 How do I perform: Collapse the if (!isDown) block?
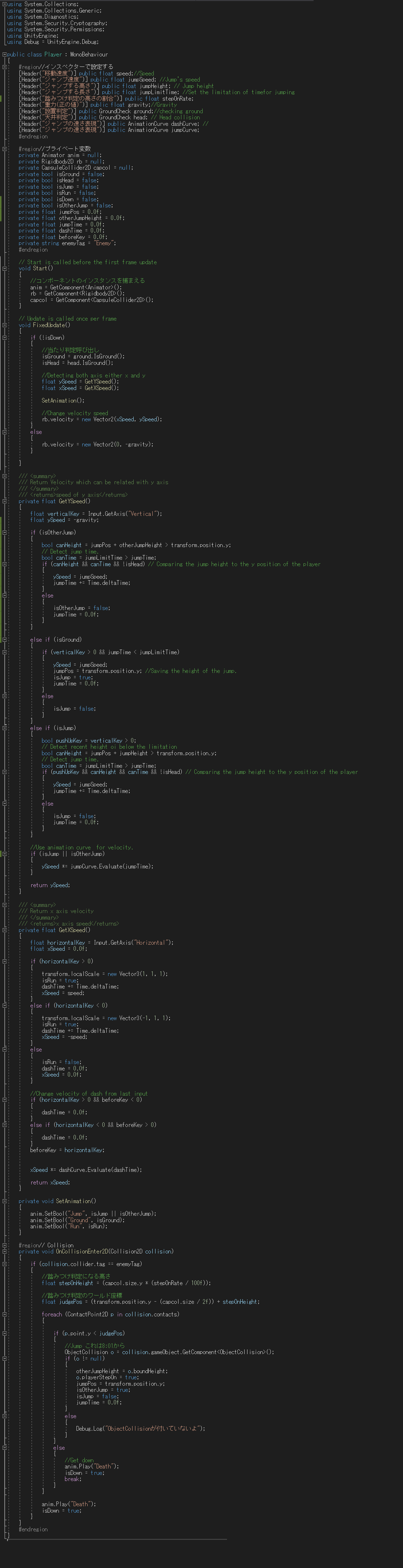(x=4, y=337)
